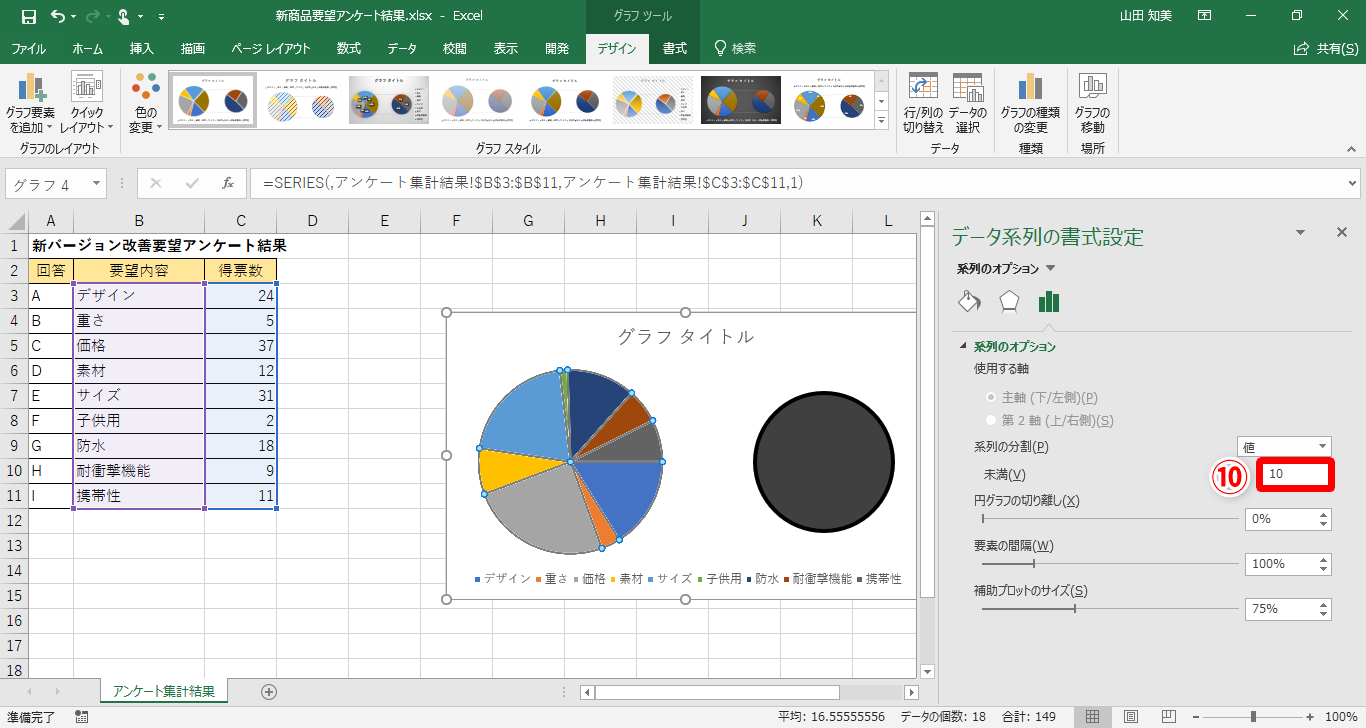Click 行/列の切り替え (Switch Row/Column)
The width and height of the screenshot is (1366, 728).
point(923,104)
